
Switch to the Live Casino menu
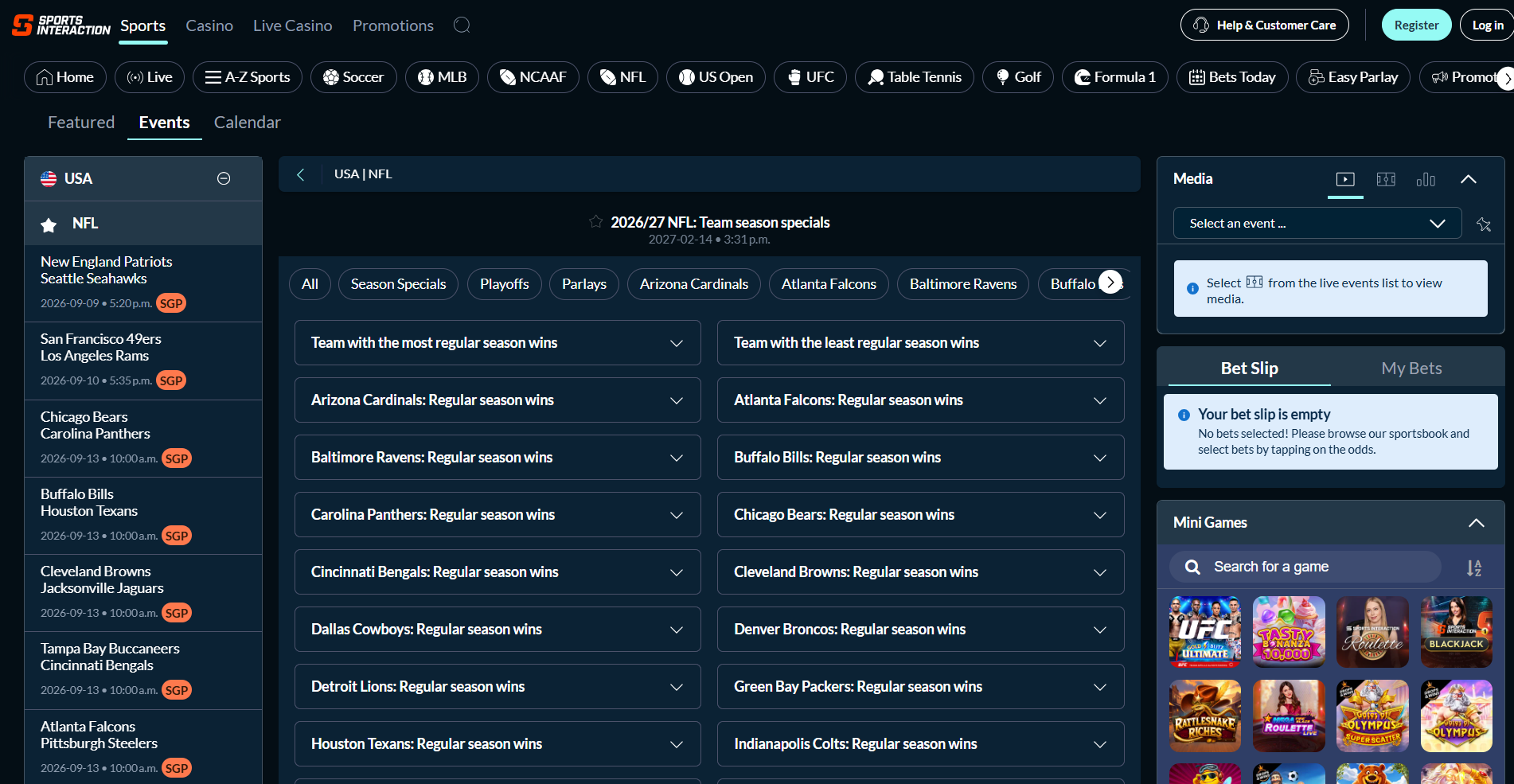click(292, 25)
